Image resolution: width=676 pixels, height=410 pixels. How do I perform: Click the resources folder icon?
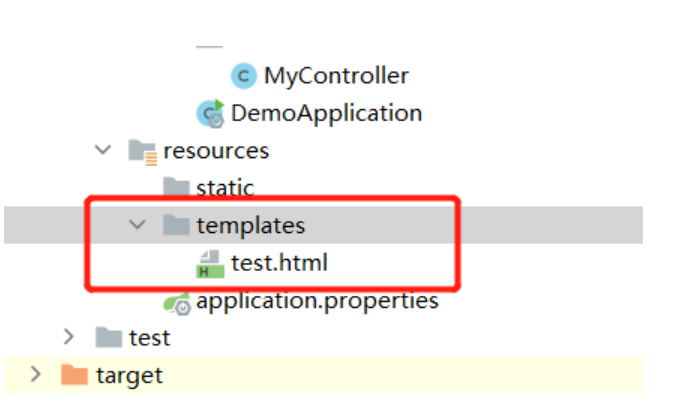142,151
